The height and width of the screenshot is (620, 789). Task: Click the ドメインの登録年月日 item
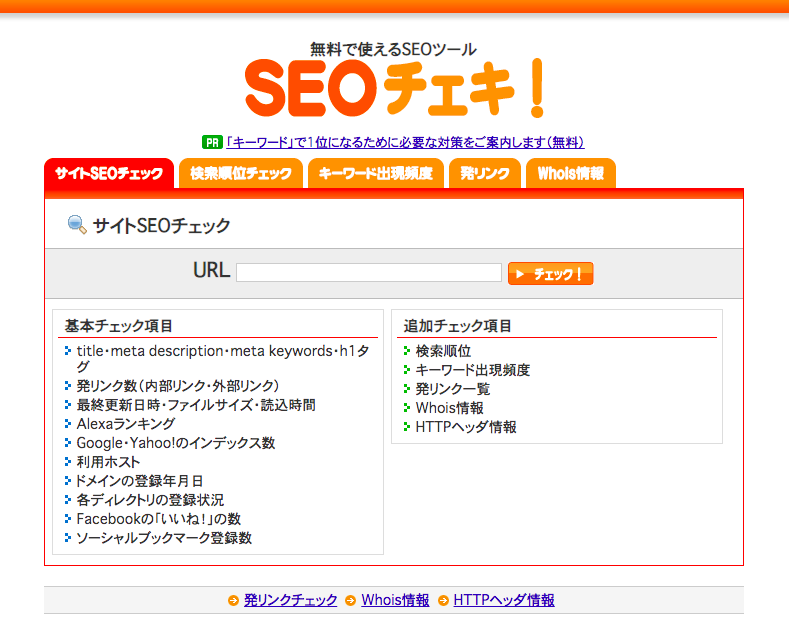(x=139, y=481)
